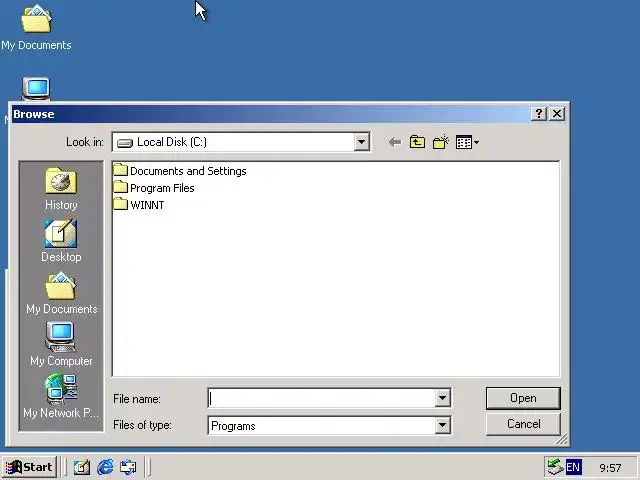Jump to Desktop in the places bar
This screenshot has width=640, height=480.
click(x=61, y=240)
